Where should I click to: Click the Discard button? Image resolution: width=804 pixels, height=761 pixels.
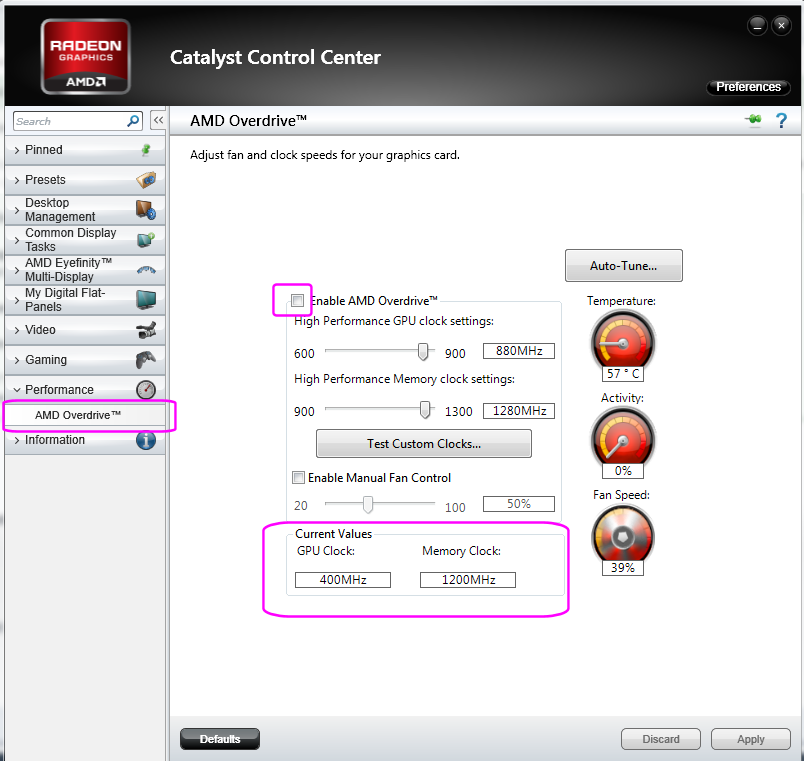pyautogui.click(x=660, y=739)
